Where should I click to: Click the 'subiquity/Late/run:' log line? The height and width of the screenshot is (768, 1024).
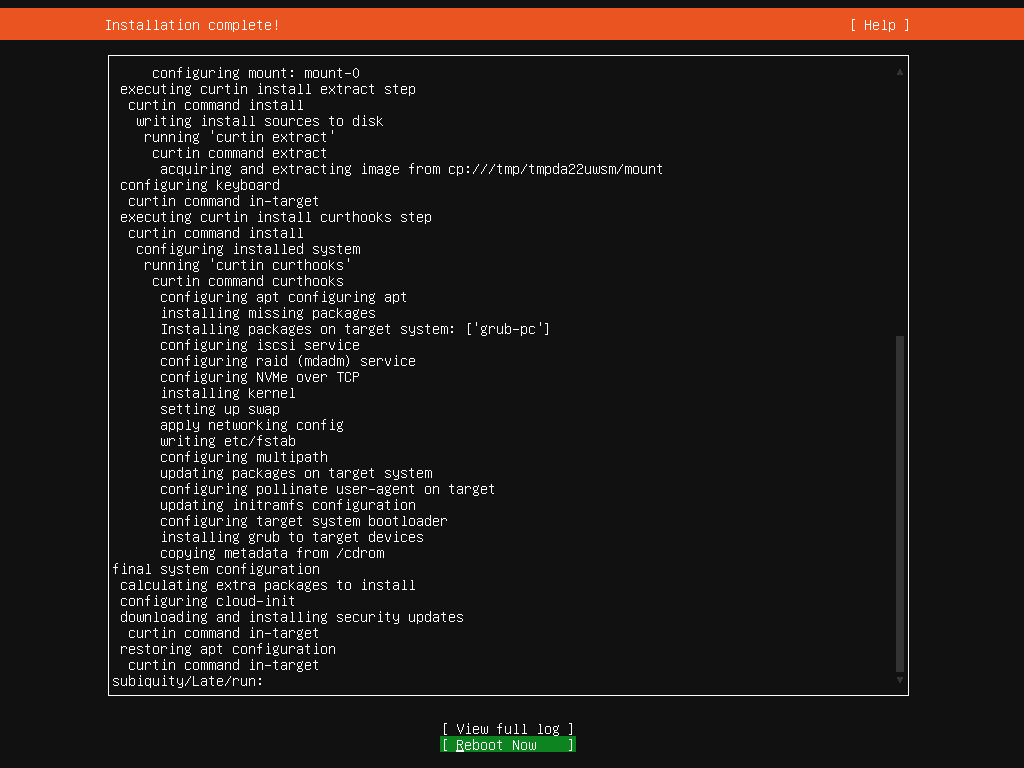pos(187,681)
